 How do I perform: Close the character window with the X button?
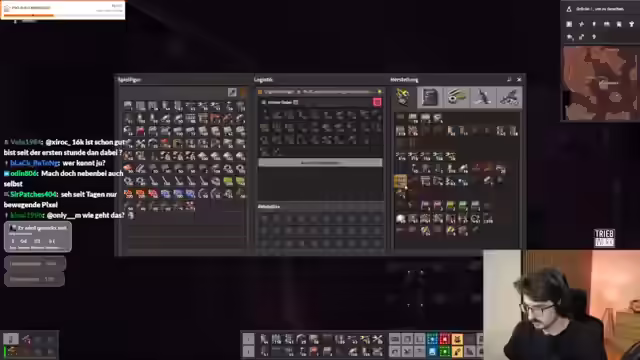coord(519,79)
